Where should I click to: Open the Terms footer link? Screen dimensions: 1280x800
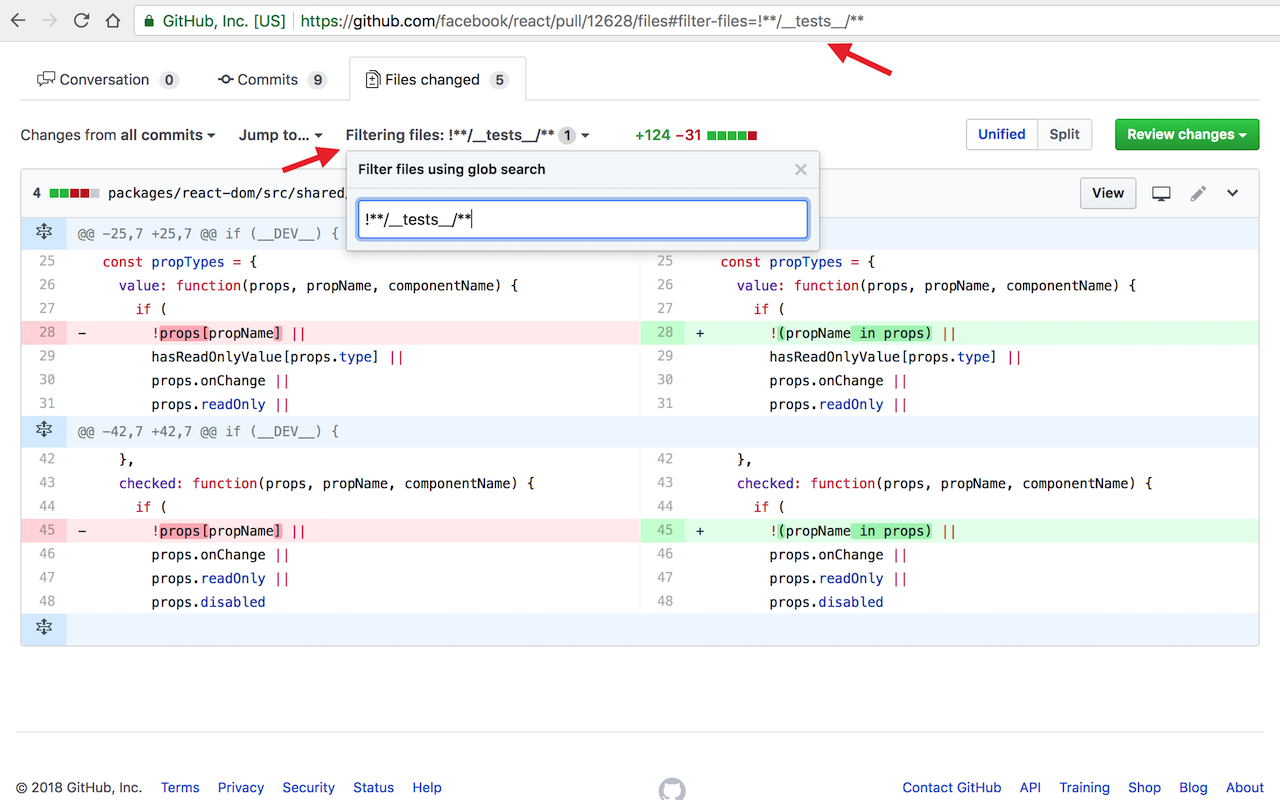(x=180, y=788)
